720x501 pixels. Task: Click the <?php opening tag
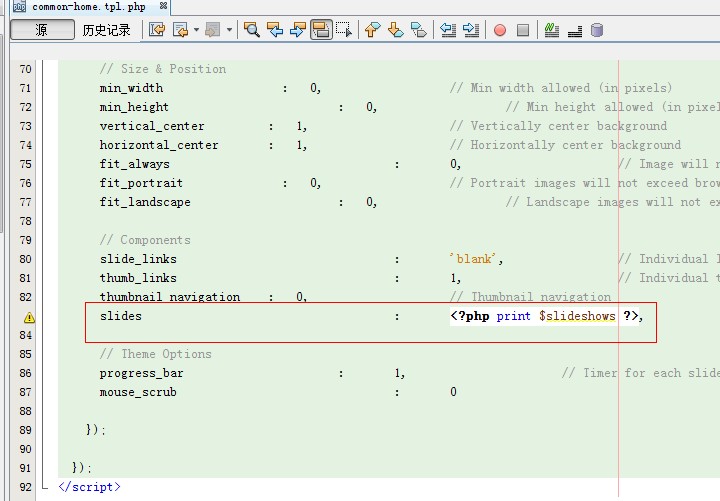[x=470, y=316]
